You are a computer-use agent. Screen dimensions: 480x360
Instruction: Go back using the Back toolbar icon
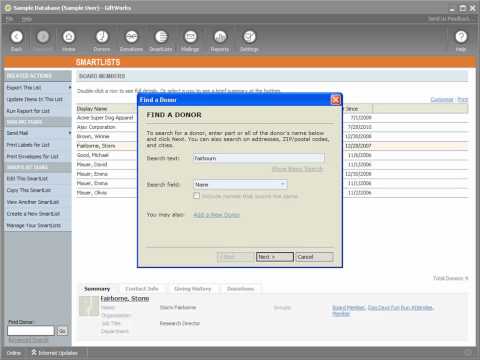click(x=17, y=37)
